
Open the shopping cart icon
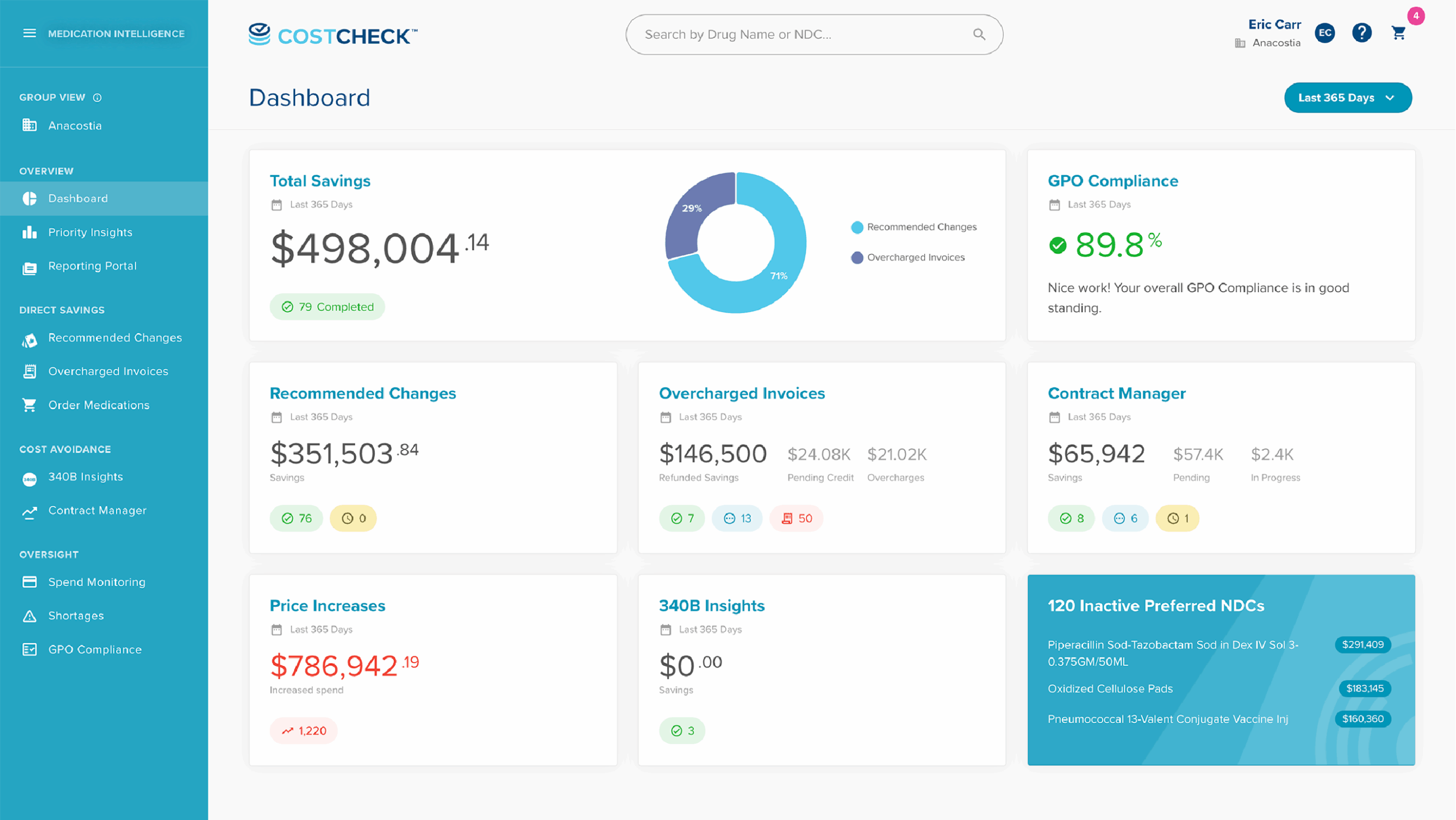pos(1399,34)
